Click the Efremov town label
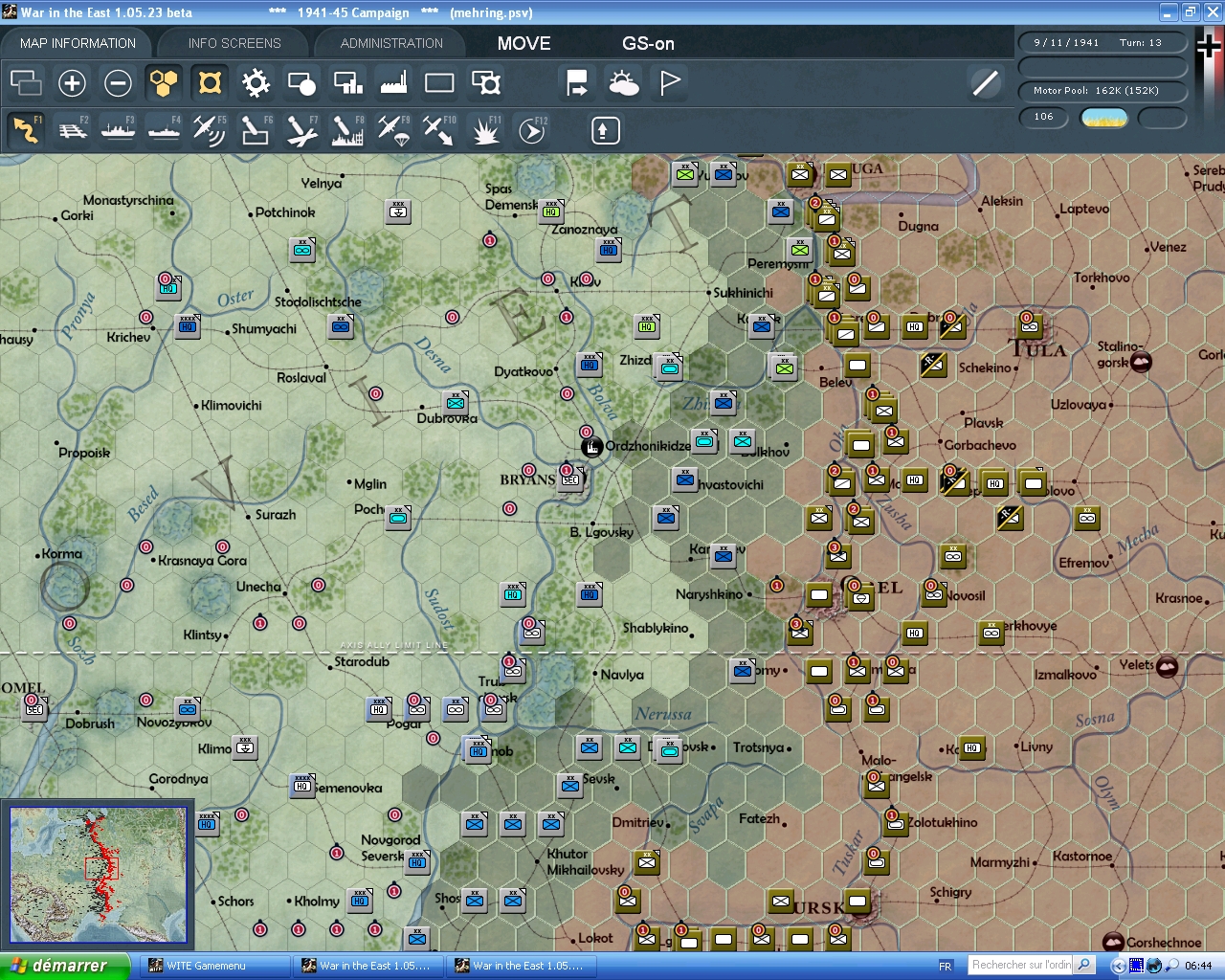This screenshot has height=980, width=1225. point(1083,563)
